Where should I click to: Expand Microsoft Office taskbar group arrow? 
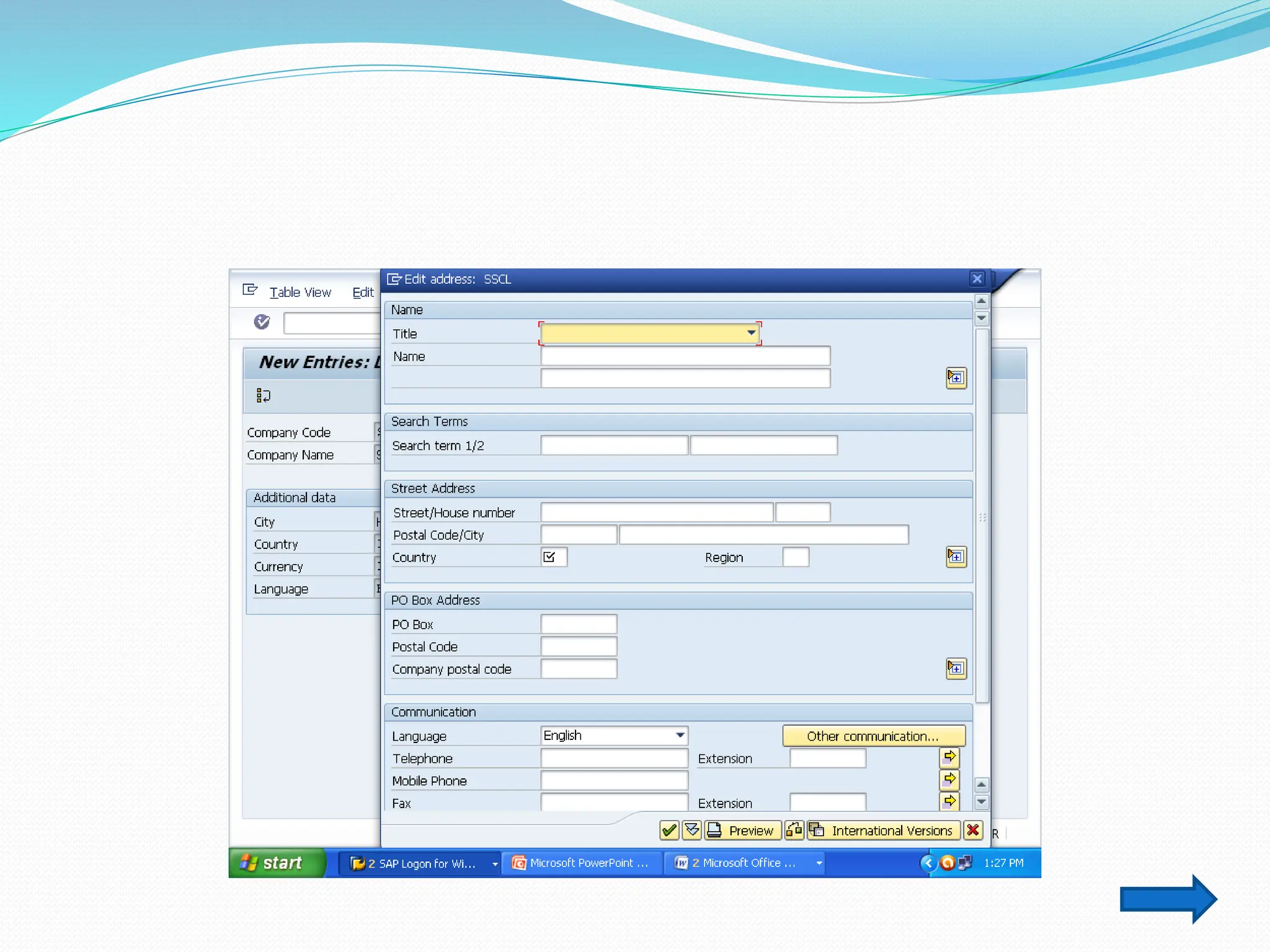(x=819, y=863)
